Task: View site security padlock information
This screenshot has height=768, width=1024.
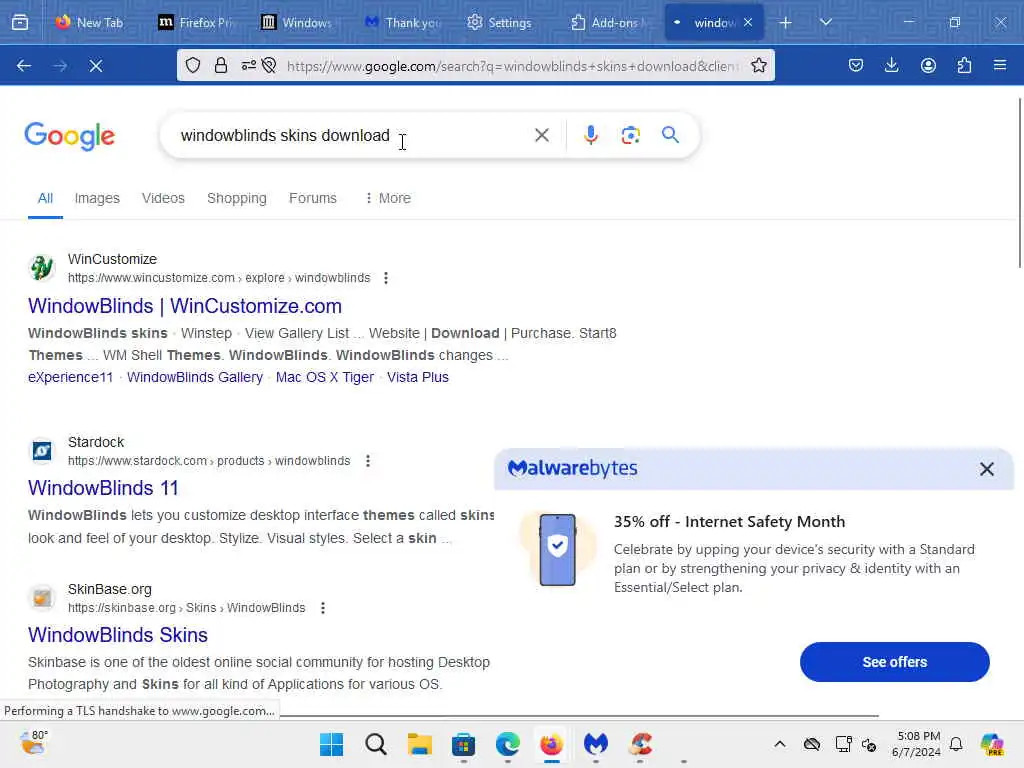Action: 221,65
